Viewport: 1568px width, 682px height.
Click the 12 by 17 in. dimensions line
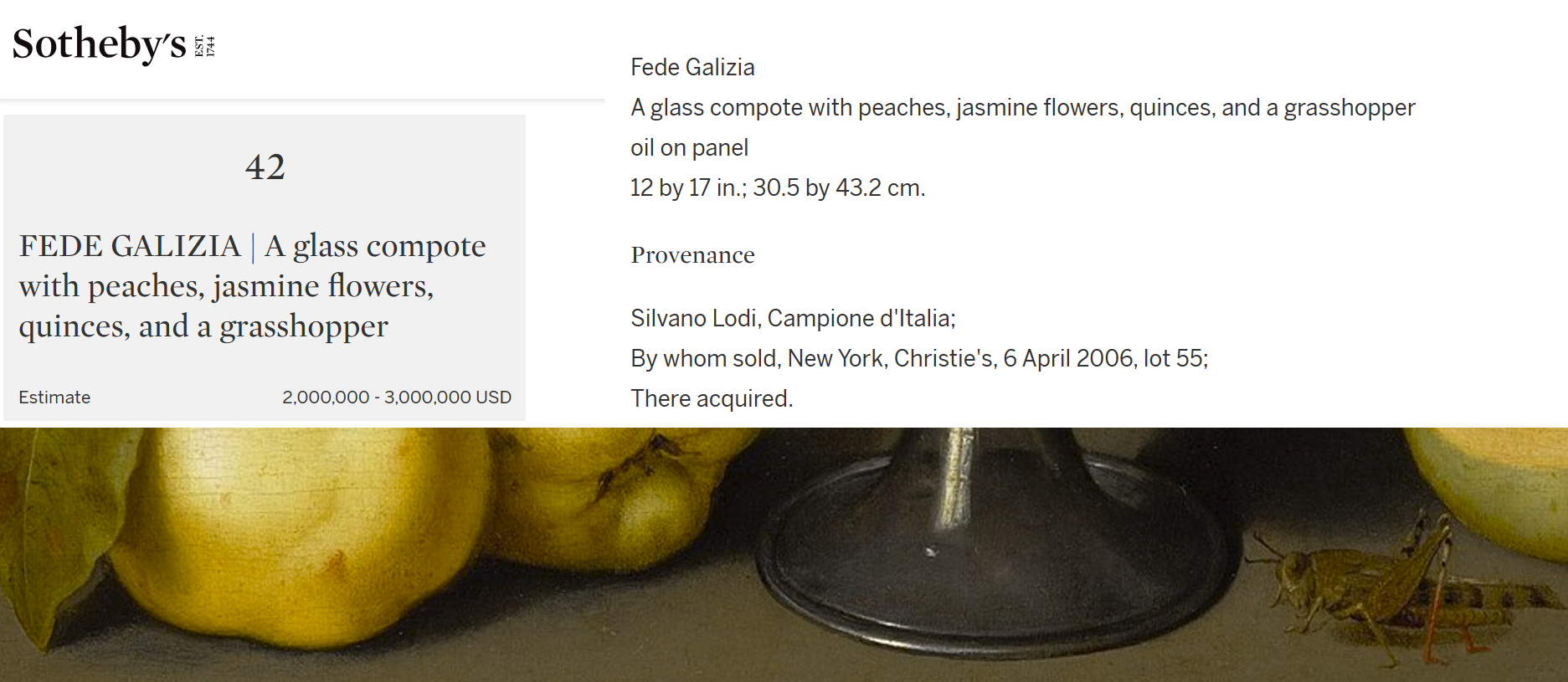tap(778, 187)
